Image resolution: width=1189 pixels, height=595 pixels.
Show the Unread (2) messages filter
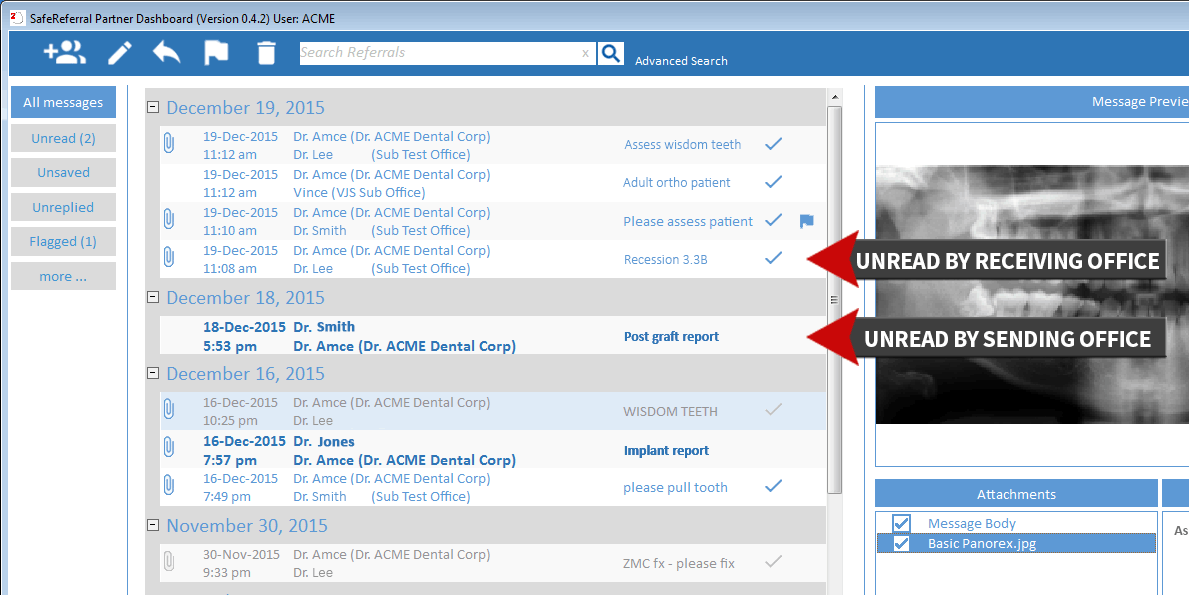pyautogui.click(x=63, y=138)
